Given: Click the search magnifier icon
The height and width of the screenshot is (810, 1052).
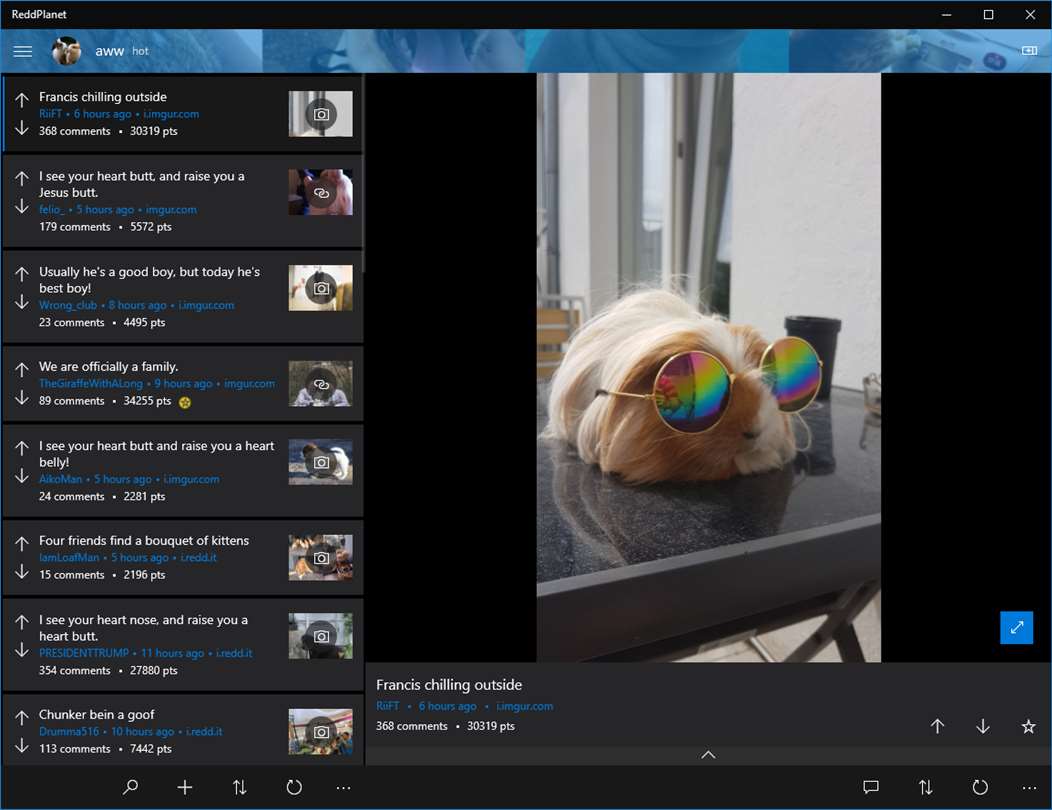Looking at the screenshot, I should [x=131, y=787].
